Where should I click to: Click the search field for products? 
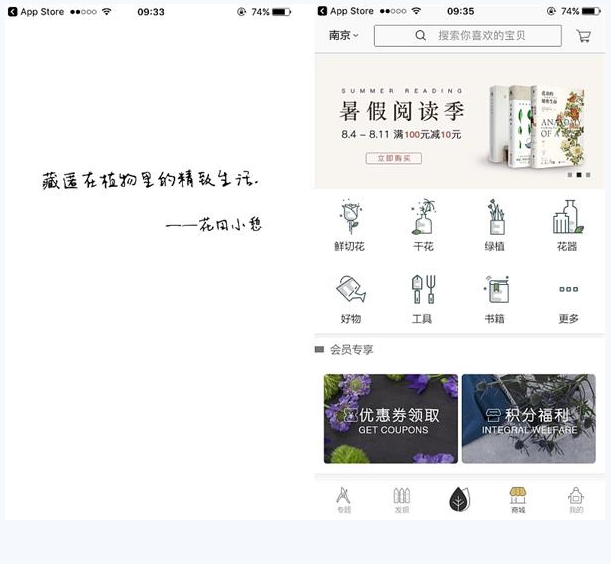[x=467, y=36]
